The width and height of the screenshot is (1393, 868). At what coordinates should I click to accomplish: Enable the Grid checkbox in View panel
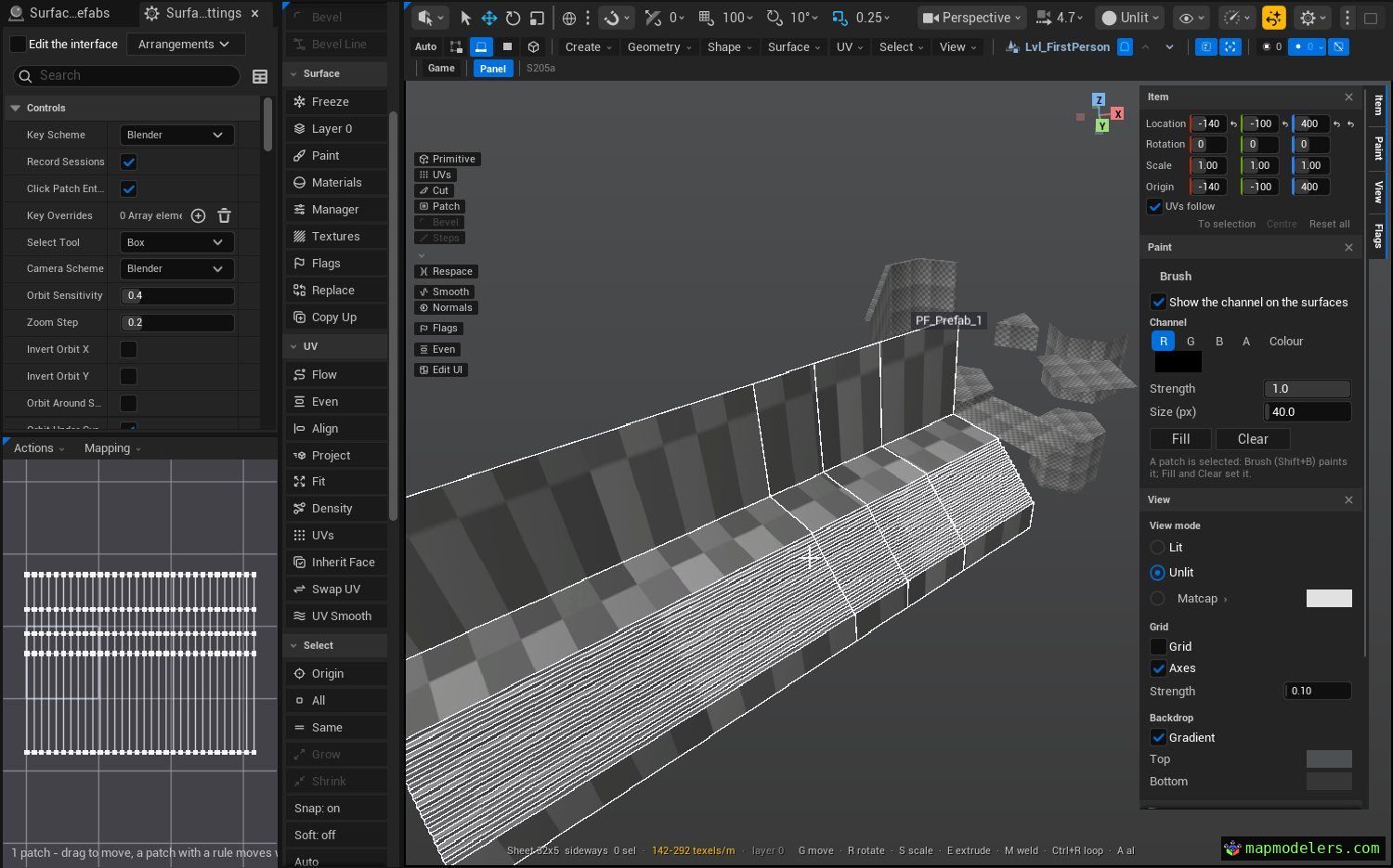point(1158,646)
